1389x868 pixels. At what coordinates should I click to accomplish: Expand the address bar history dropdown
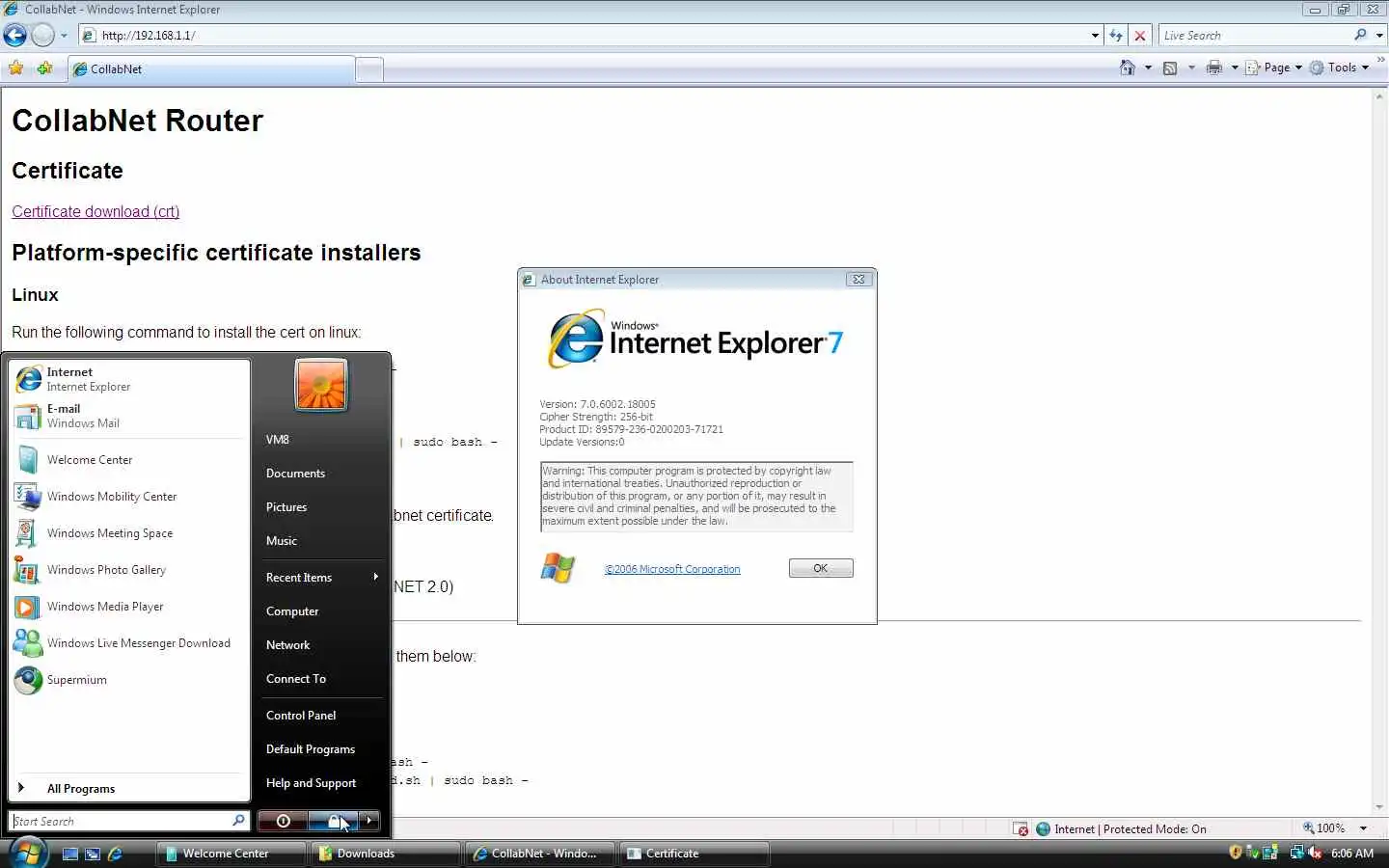click(x=1095, y=36)
